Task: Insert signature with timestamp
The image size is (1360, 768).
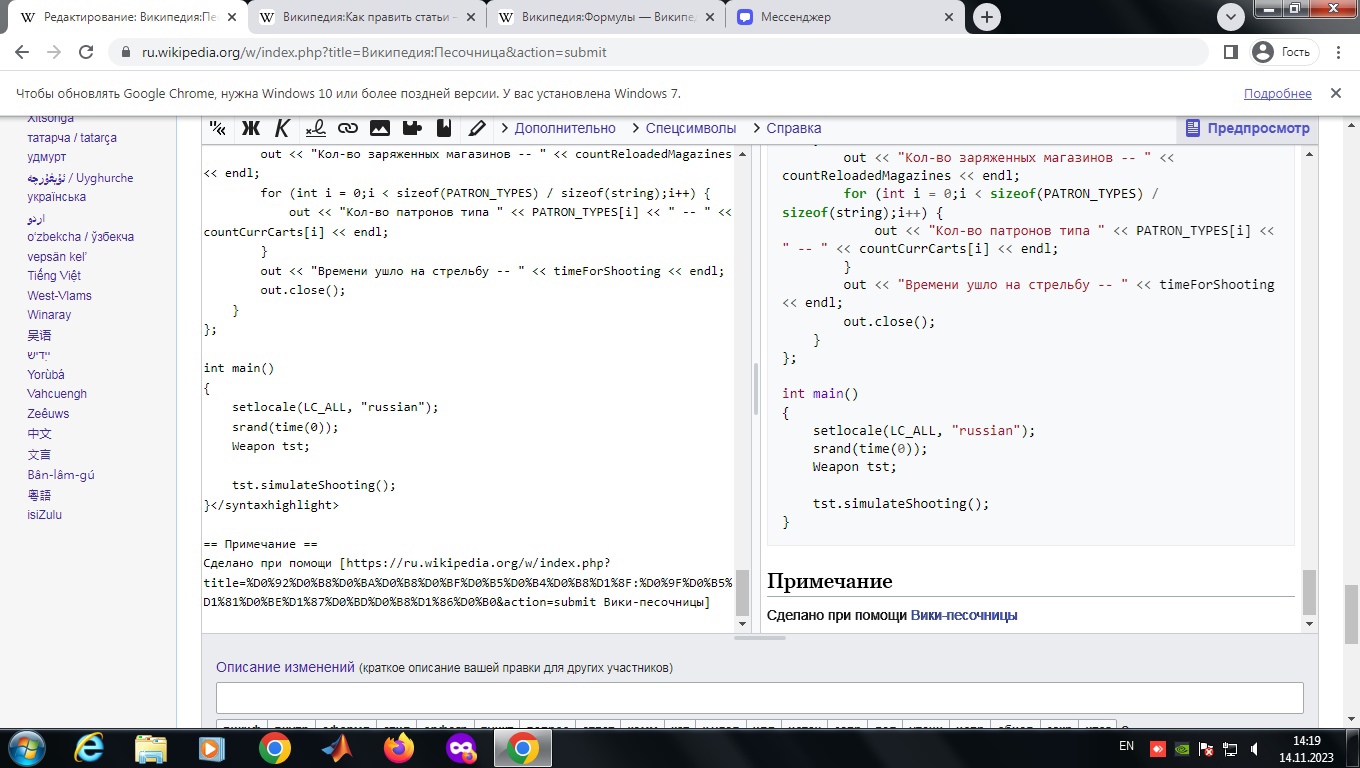Action: (x=315, y=128)
